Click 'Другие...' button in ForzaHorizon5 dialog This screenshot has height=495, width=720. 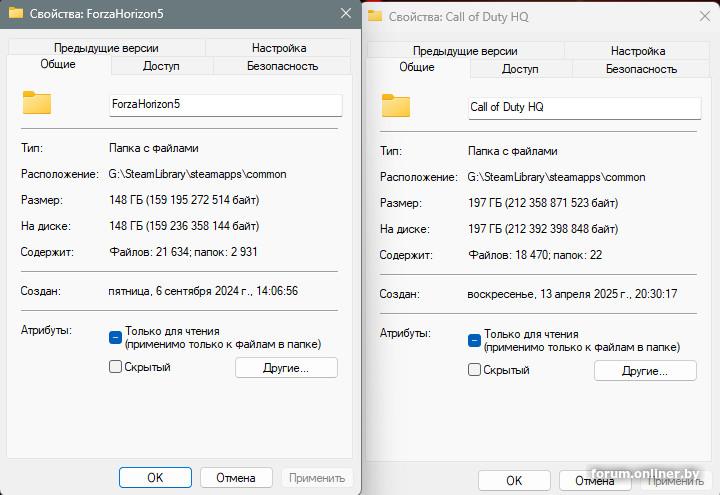pos(286,367)
